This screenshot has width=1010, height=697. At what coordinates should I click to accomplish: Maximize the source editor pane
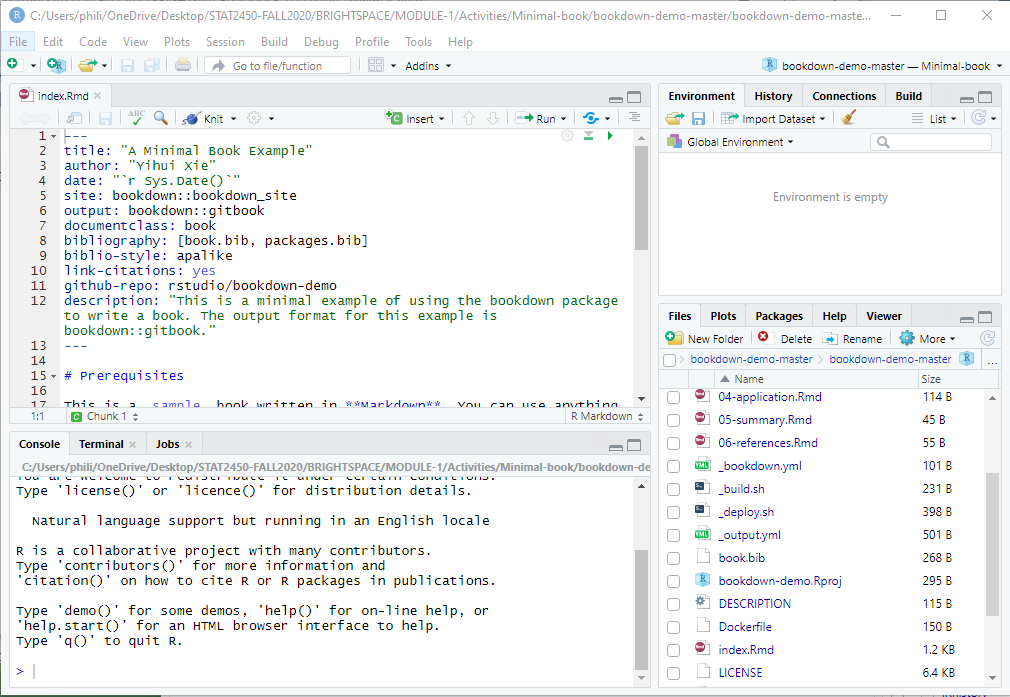(x=634, y=97)
